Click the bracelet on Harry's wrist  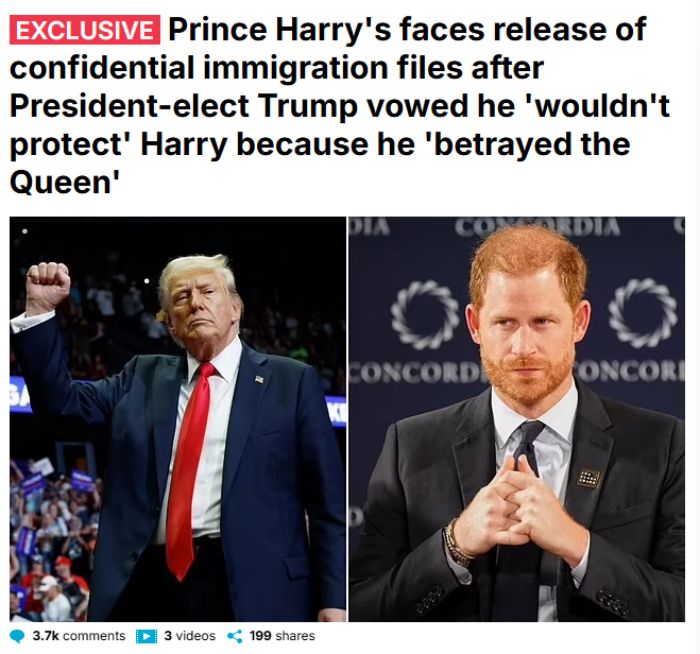(456, 544)
